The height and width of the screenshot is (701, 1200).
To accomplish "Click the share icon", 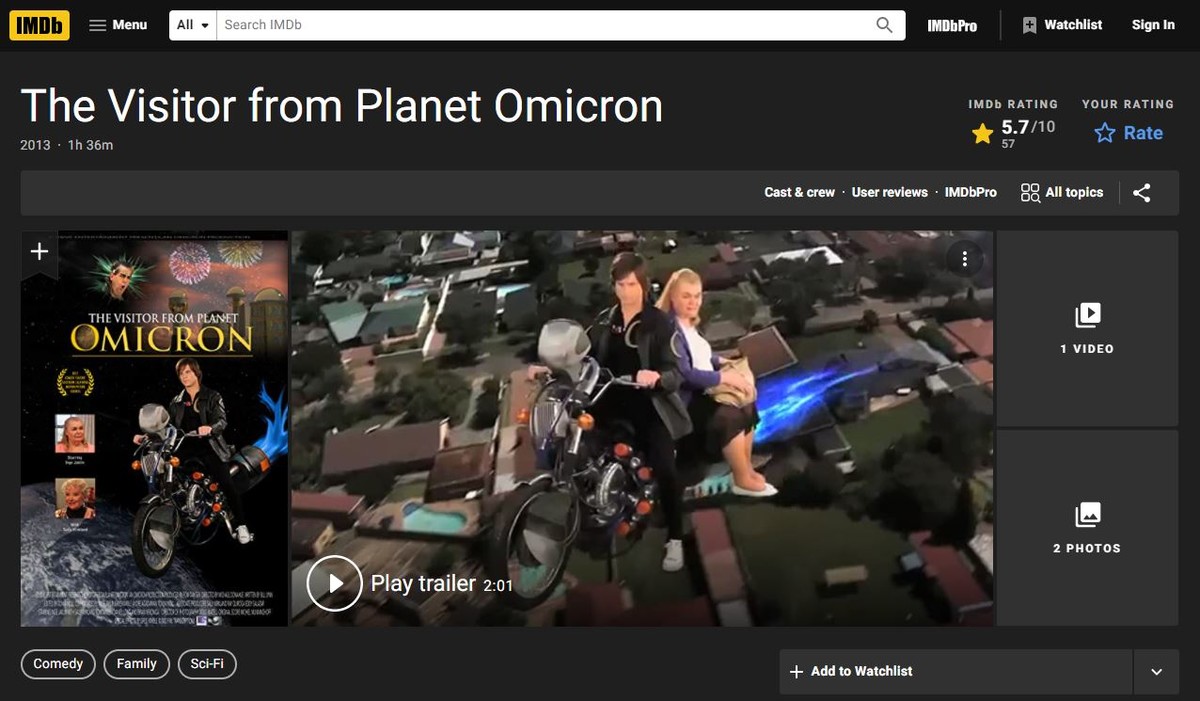I will point(1142,193).
